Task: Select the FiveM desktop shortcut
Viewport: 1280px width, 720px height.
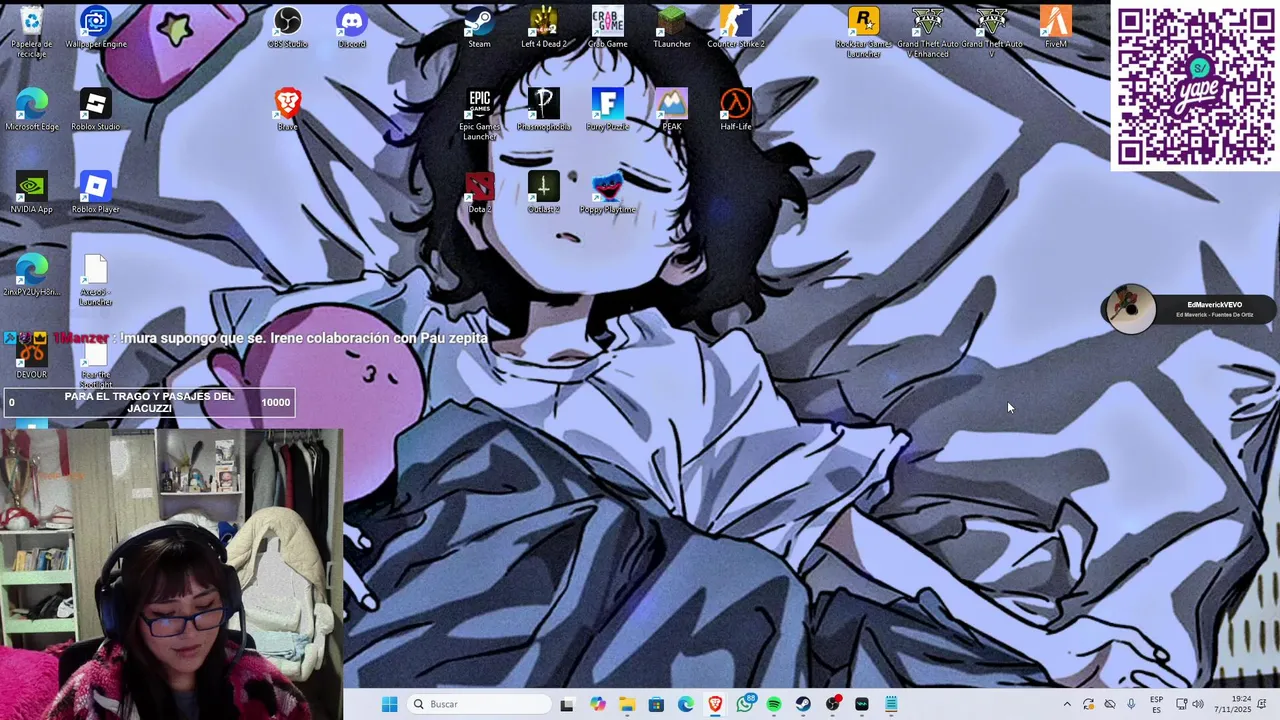Action: pyautogui.click(x=1056, y=27)
